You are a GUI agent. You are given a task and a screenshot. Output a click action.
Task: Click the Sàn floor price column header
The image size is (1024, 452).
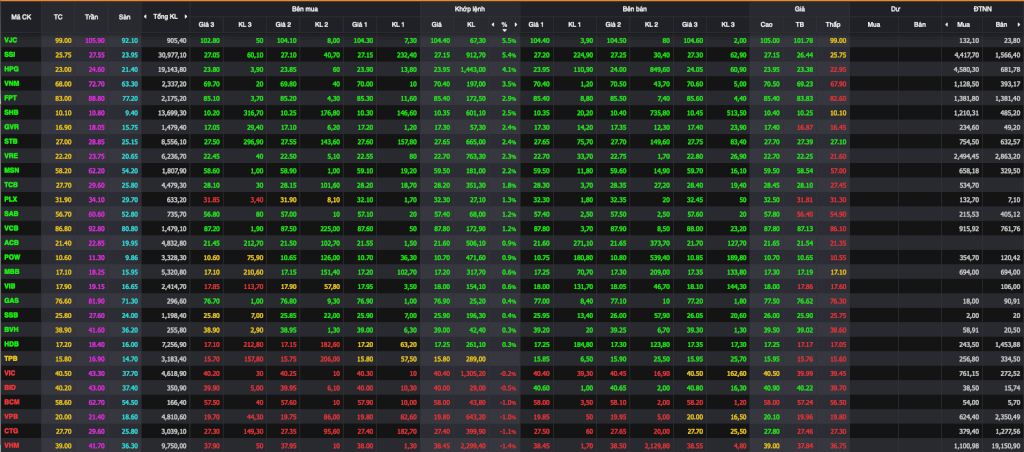[125, 16]
